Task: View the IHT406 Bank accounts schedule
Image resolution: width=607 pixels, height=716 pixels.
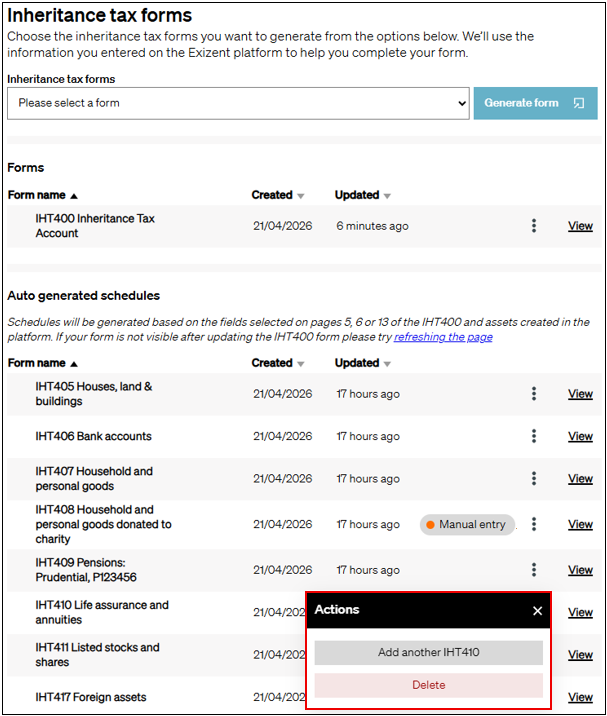Action: coord(580,436)
